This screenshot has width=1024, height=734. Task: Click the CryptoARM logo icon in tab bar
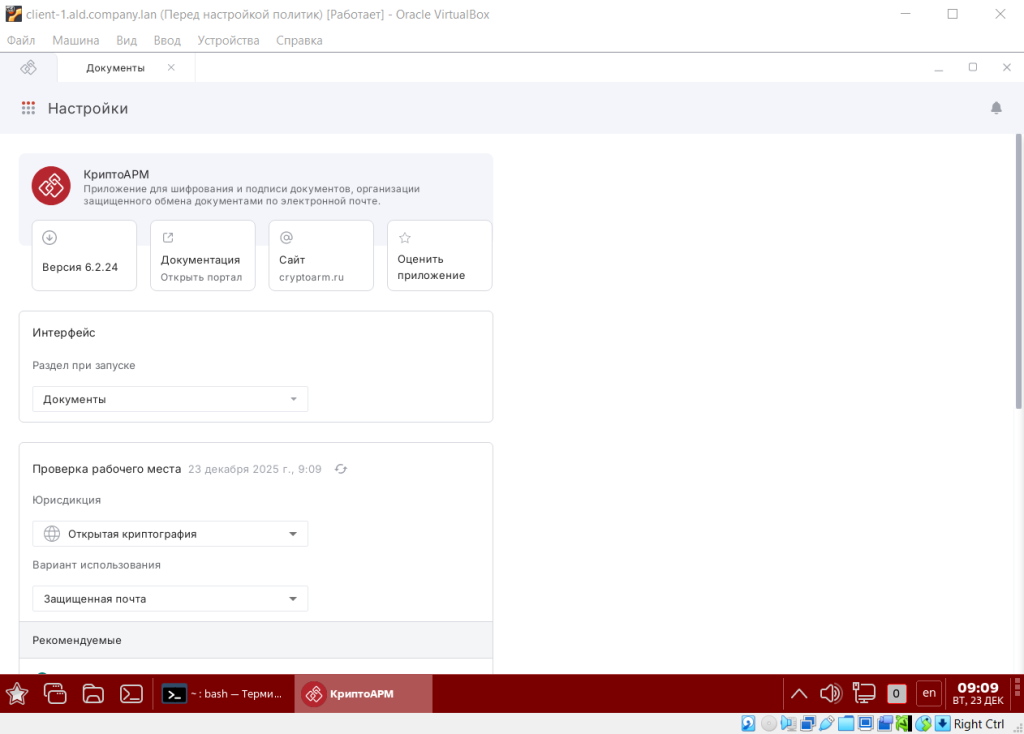[29, 67]
